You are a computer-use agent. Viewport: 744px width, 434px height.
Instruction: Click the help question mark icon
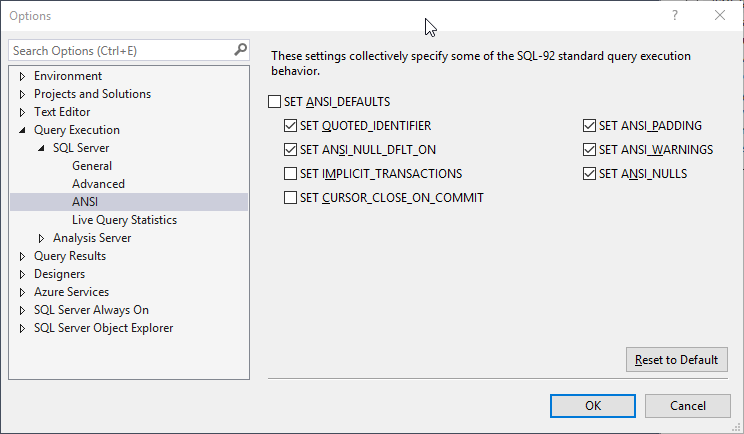pyautogui.click(x=676, y=16)
